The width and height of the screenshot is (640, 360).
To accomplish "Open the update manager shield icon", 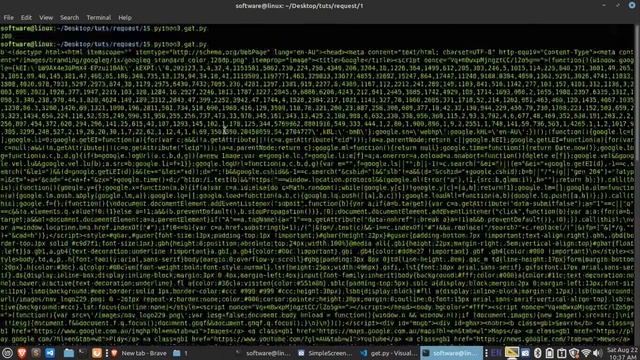I will [x=574, y=353].
